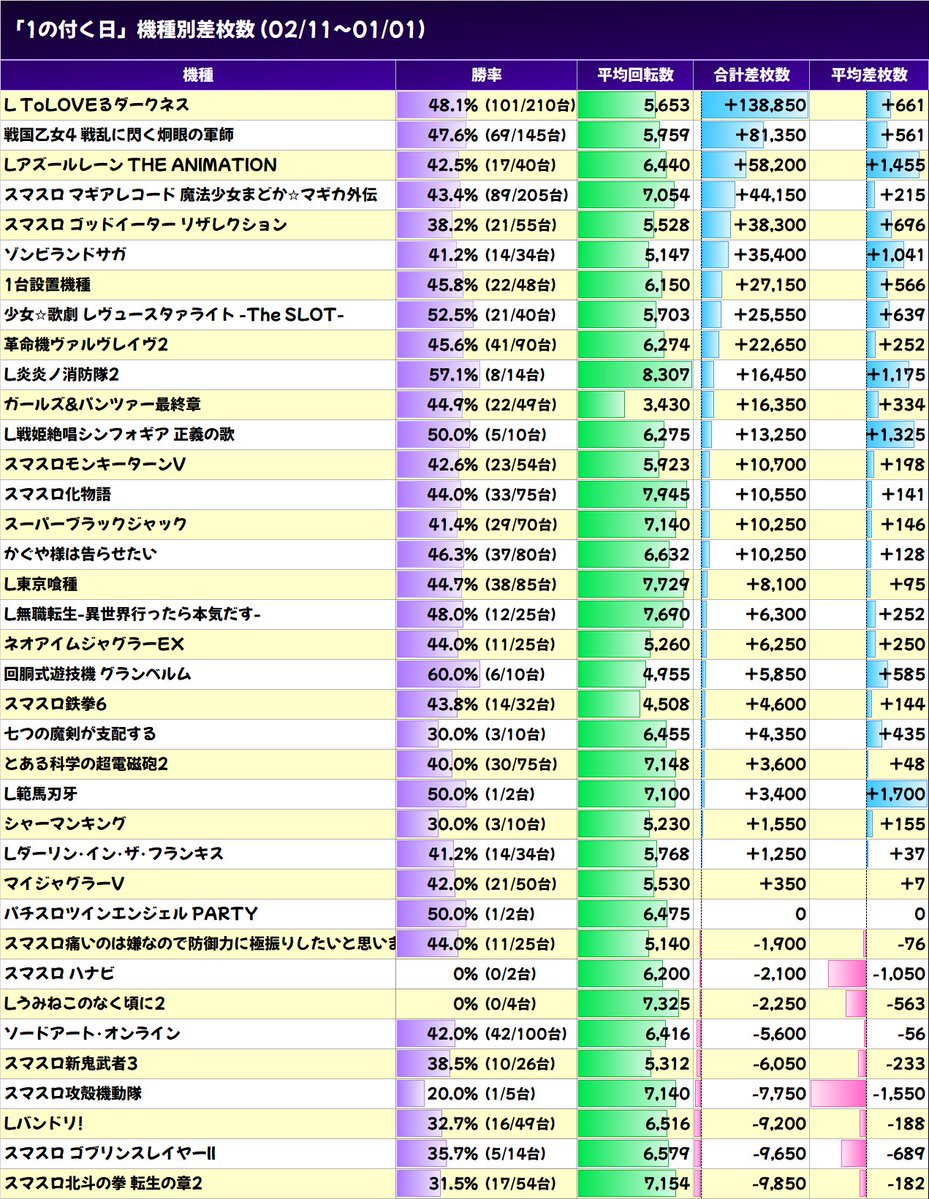Click スマスロ ハナビ machine name

point(59,974)
